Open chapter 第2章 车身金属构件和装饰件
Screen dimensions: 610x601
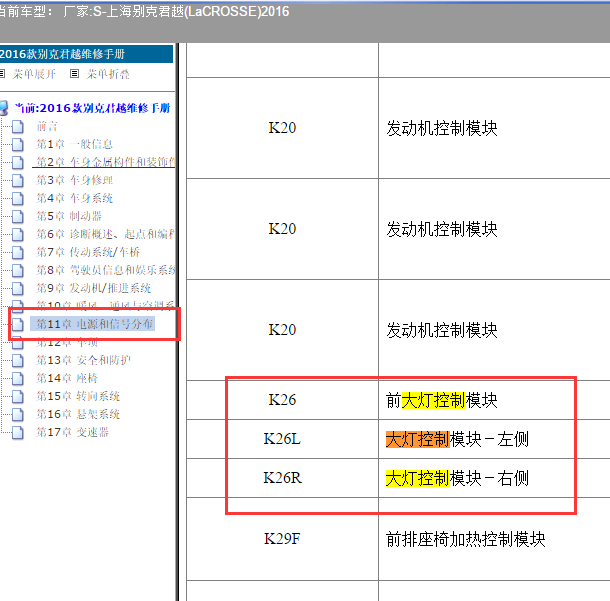click(x=105, y=162)
